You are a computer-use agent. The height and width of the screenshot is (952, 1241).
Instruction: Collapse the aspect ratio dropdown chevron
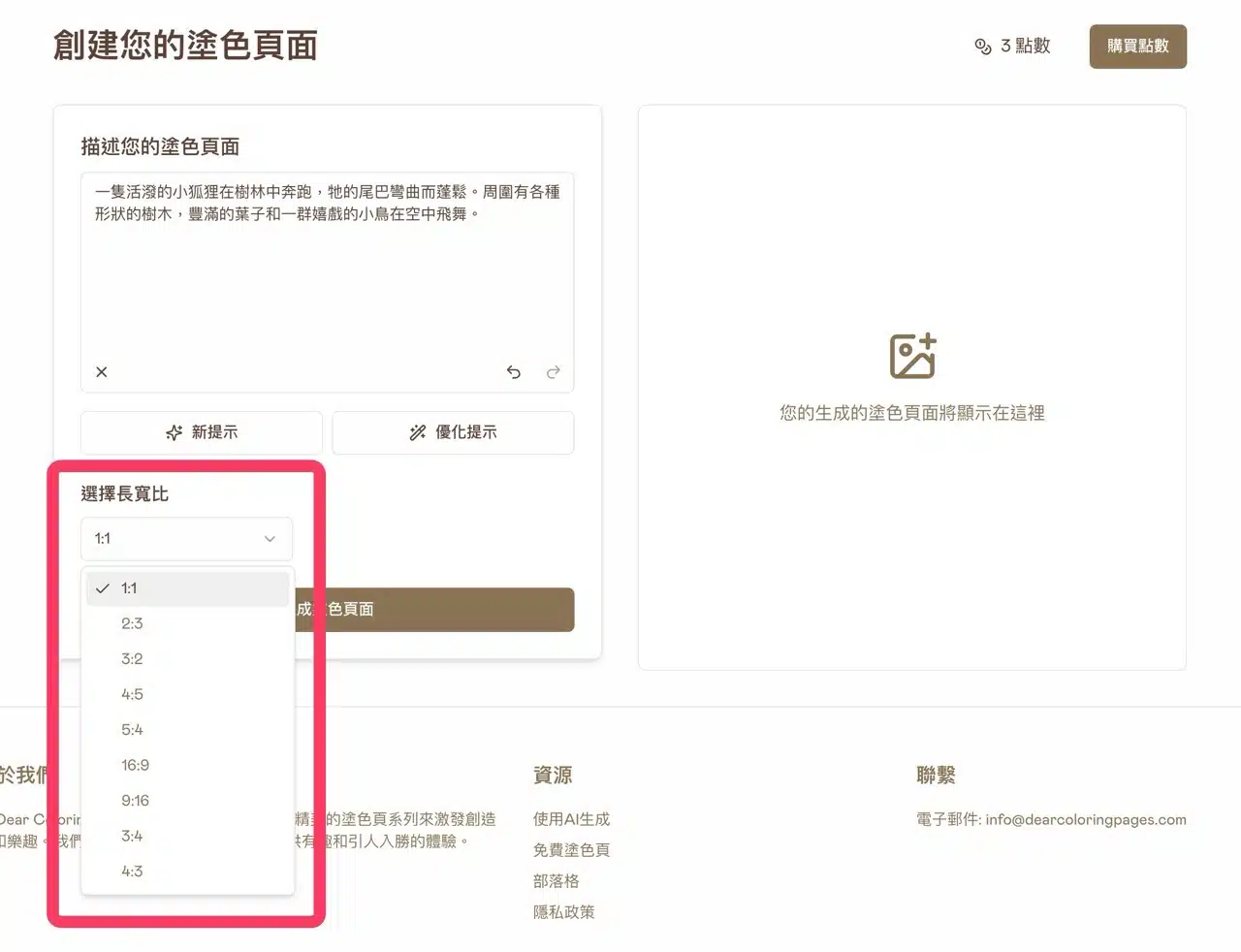270,539
